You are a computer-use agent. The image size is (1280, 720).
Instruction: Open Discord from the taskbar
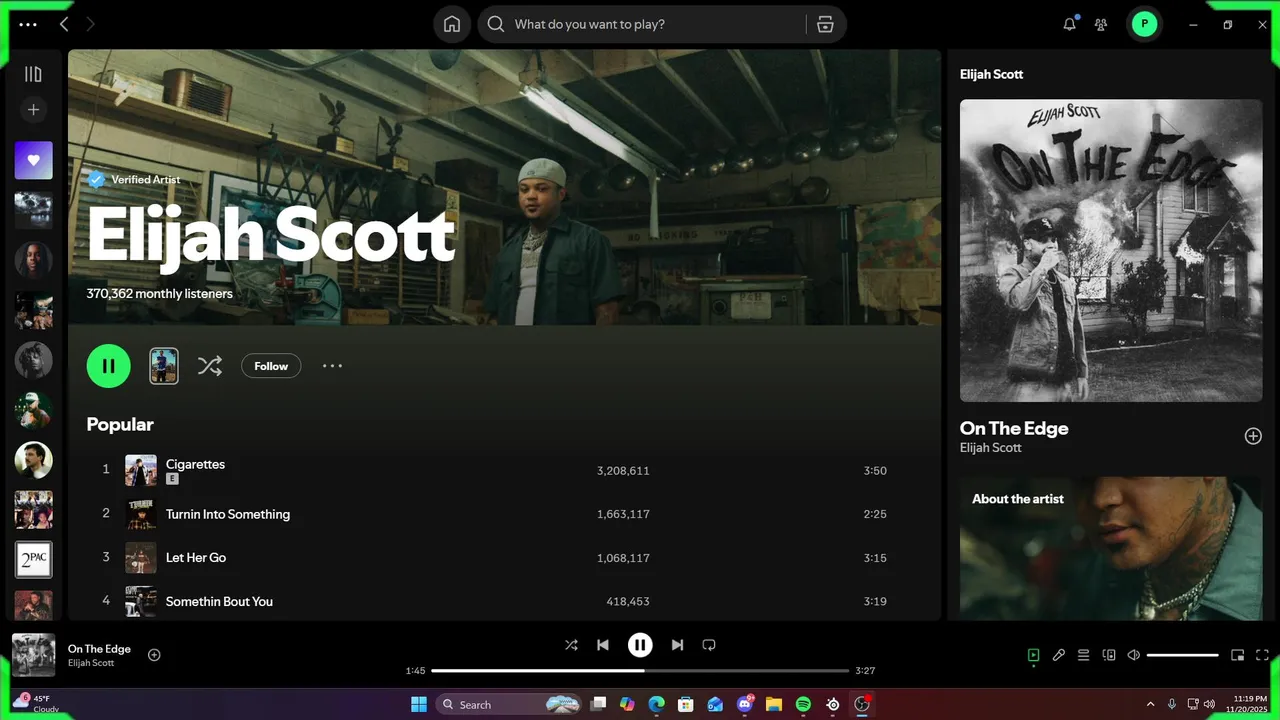pyautogui.click(x=745, y=704)
